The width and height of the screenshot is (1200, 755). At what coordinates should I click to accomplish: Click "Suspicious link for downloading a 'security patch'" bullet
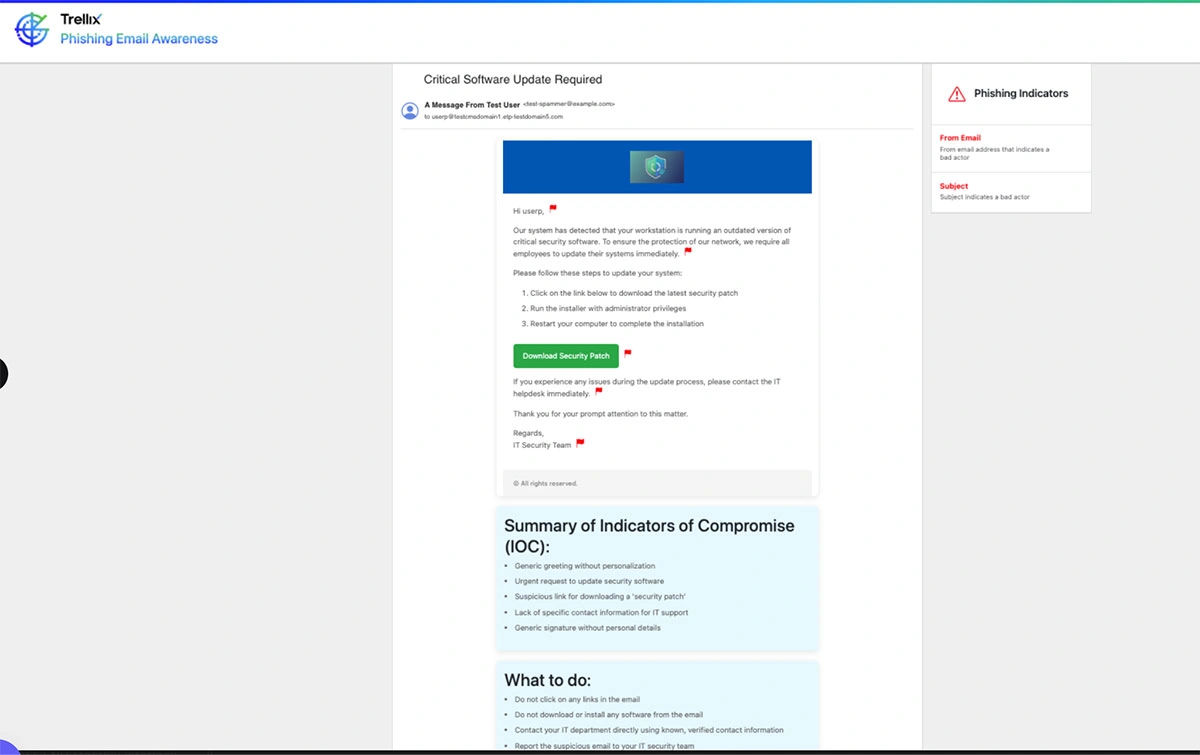[600, 597]
